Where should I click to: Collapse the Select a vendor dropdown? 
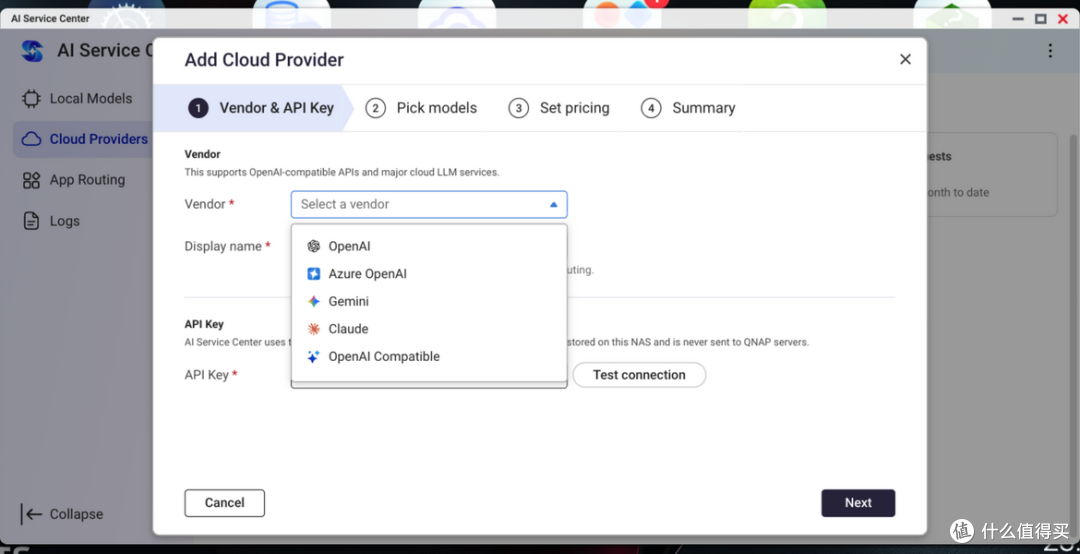553,205
